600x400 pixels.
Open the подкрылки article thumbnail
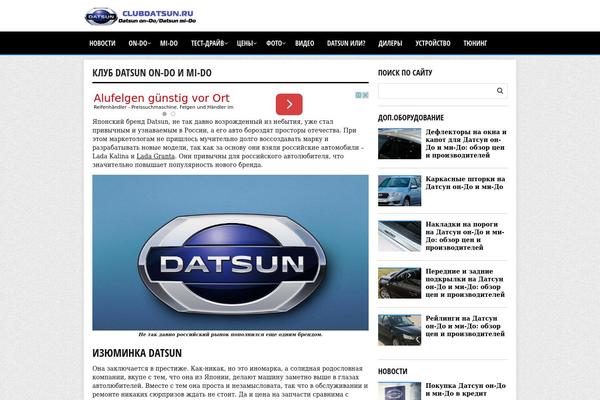399,283
